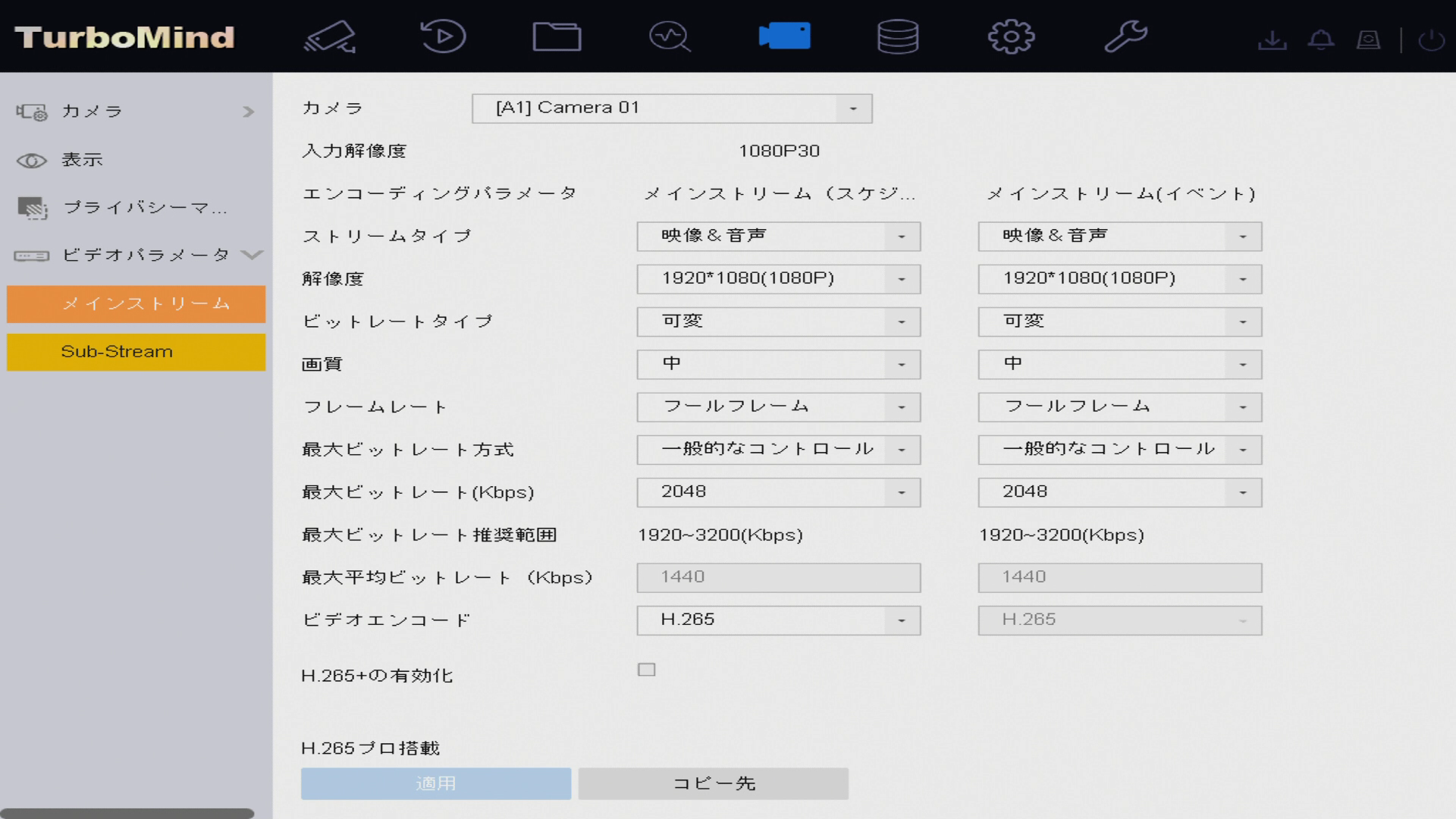Open the live view camera icon
Screen dimensions: 1456x819
click(331, 36)
